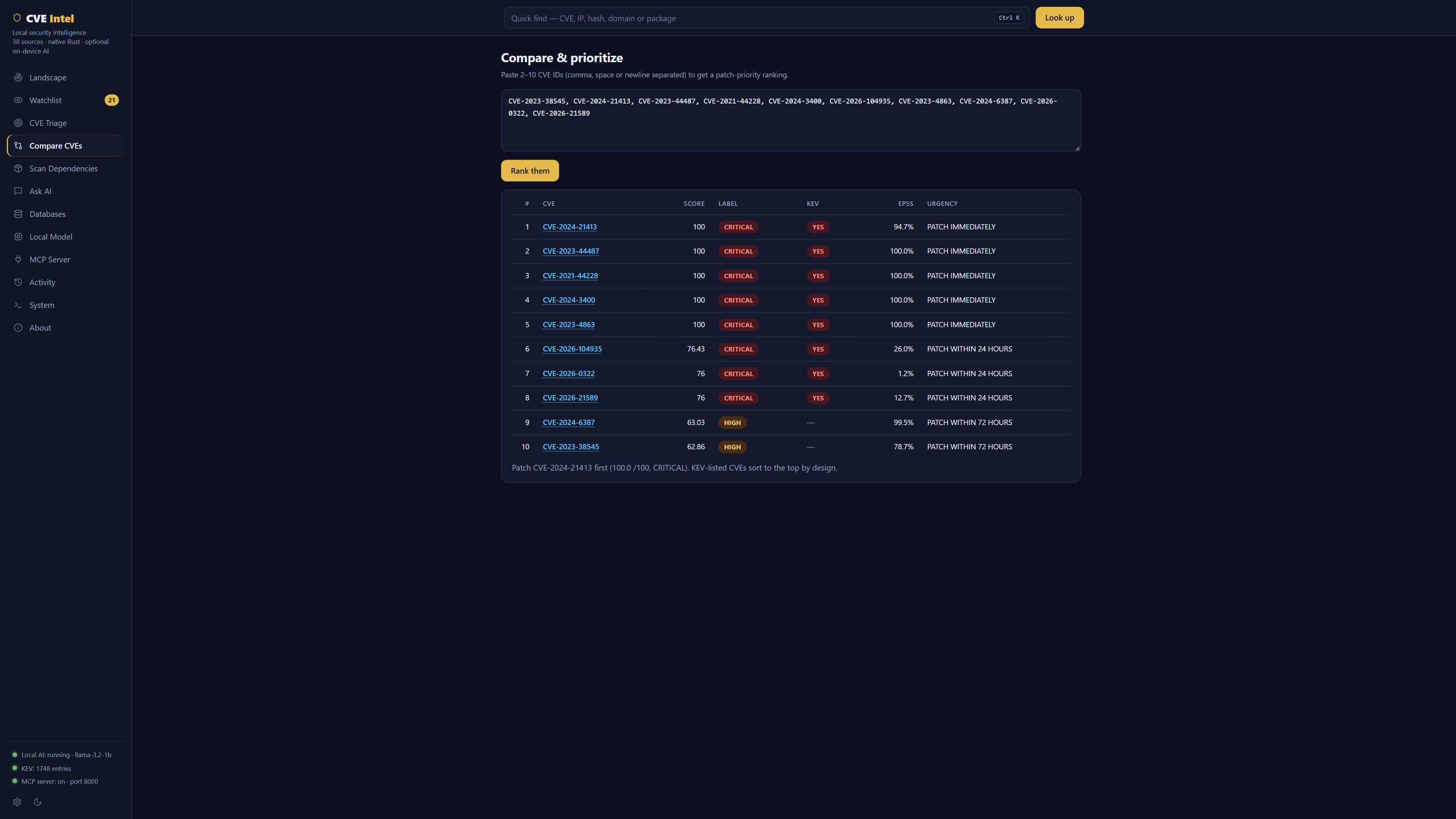Click the Compare CVEs icon
The width and height of the screenshot is (1456, 819).
[18, 146]
